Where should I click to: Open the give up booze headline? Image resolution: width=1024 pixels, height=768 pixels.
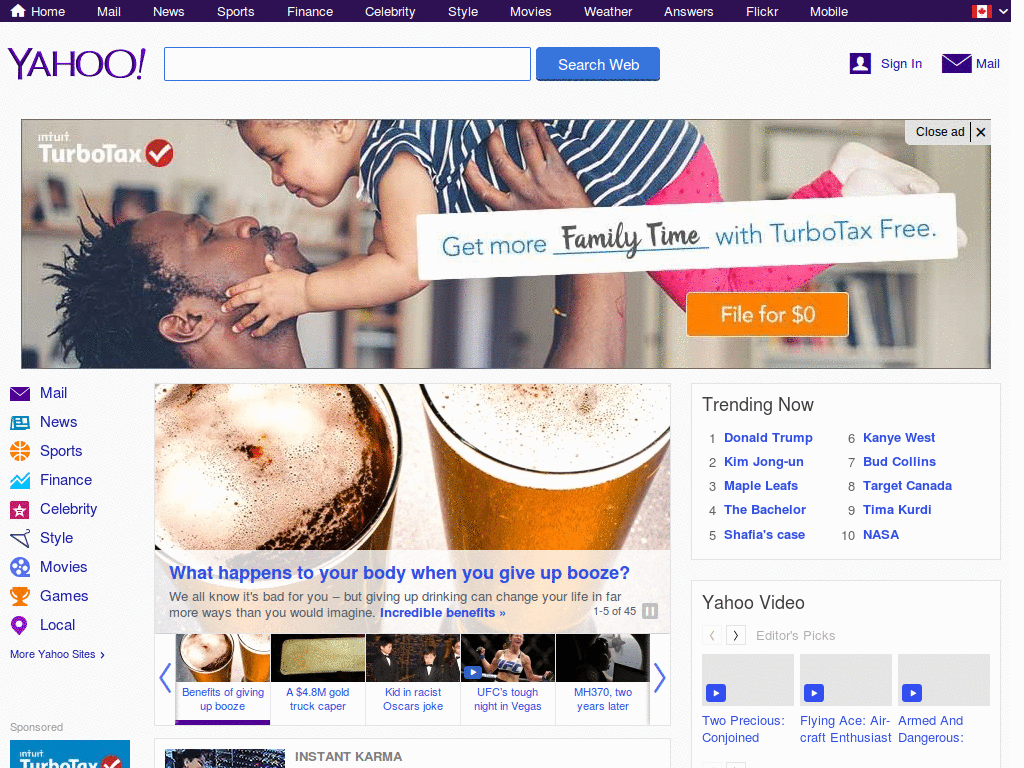pos(399,573)
